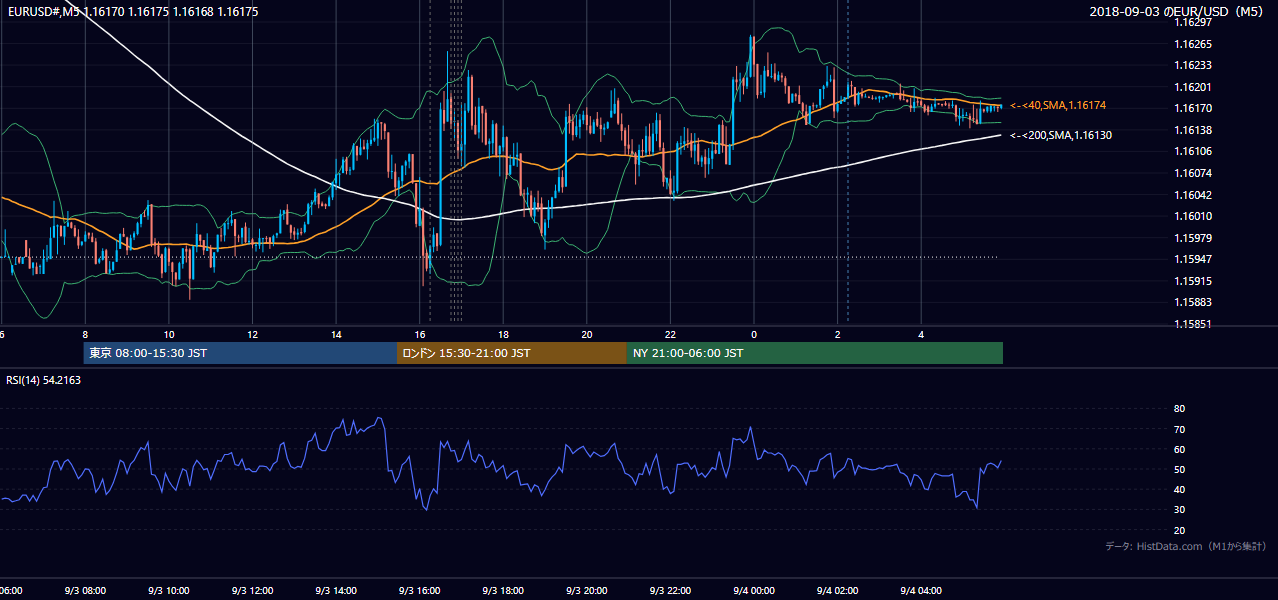Click the 9/3 14:00 date label
Screen dimensions: 1278x600
tap(336, 590)
